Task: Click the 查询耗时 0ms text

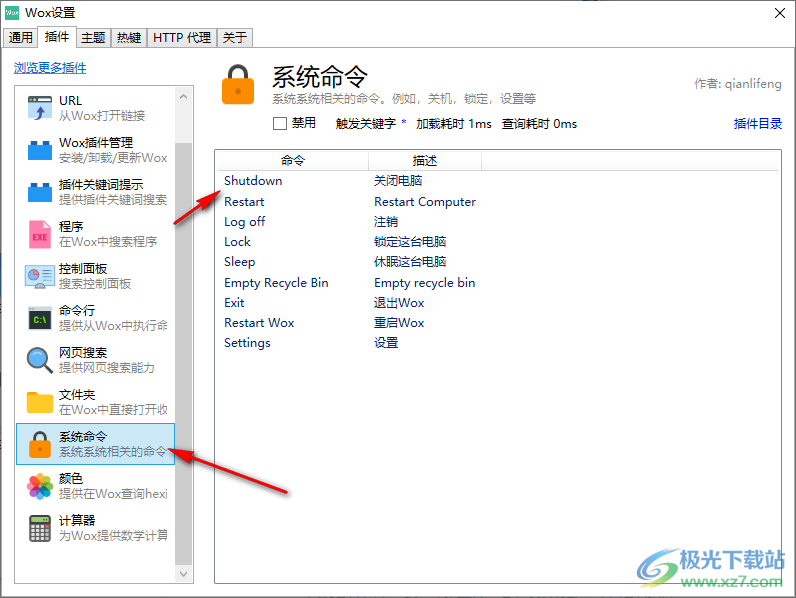Action: point(539,124)
